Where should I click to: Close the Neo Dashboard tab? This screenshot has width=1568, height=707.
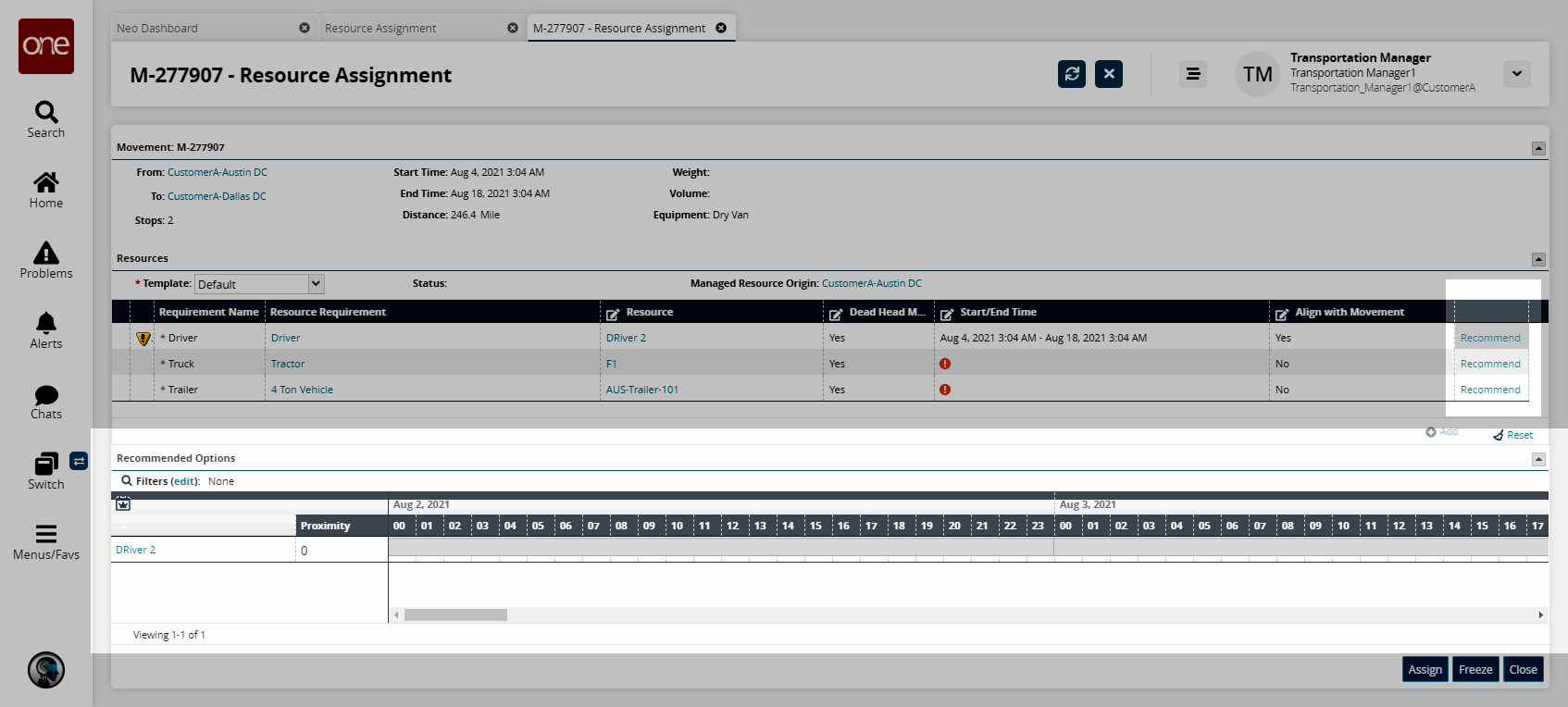(305, 28)
